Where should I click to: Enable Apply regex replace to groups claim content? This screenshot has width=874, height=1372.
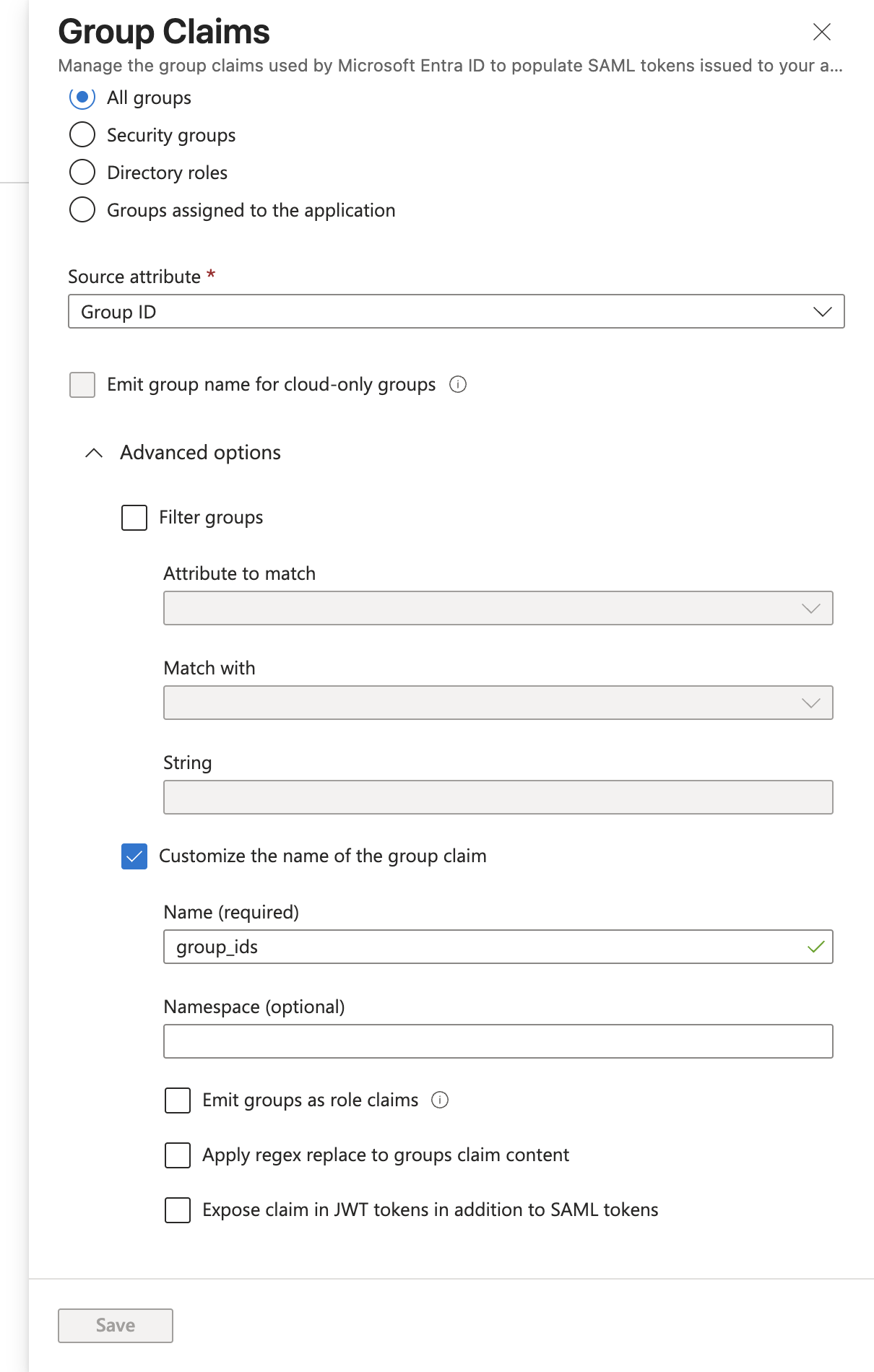pyautogui.click(x=178, y=1155)
